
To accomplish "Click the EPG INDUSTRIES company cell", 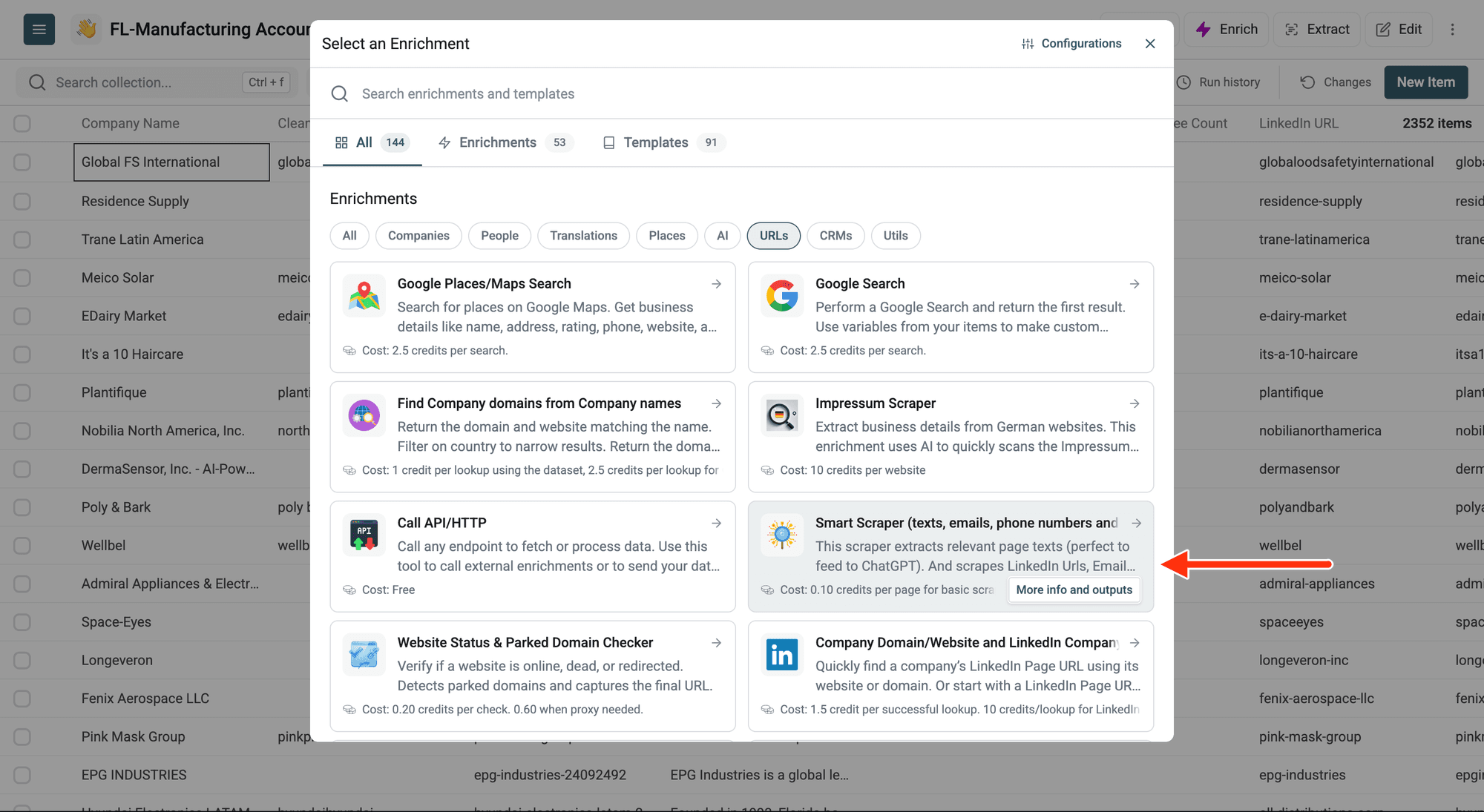I will (x=134, y=775).
